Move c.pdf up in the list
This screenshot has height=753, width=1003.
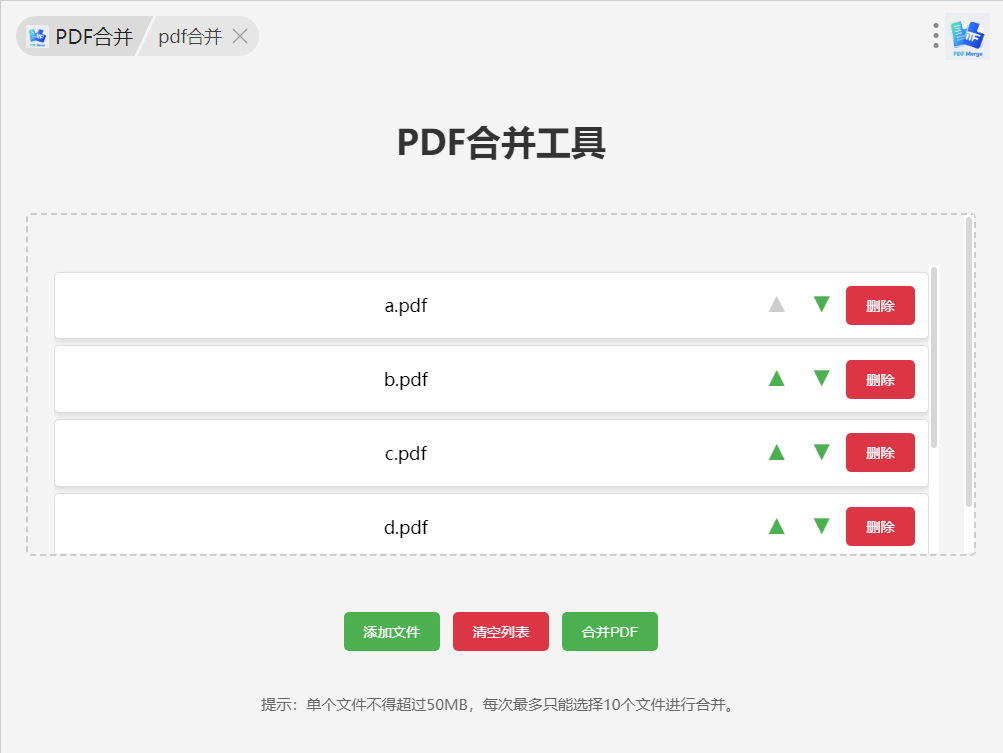click(777, 452)
